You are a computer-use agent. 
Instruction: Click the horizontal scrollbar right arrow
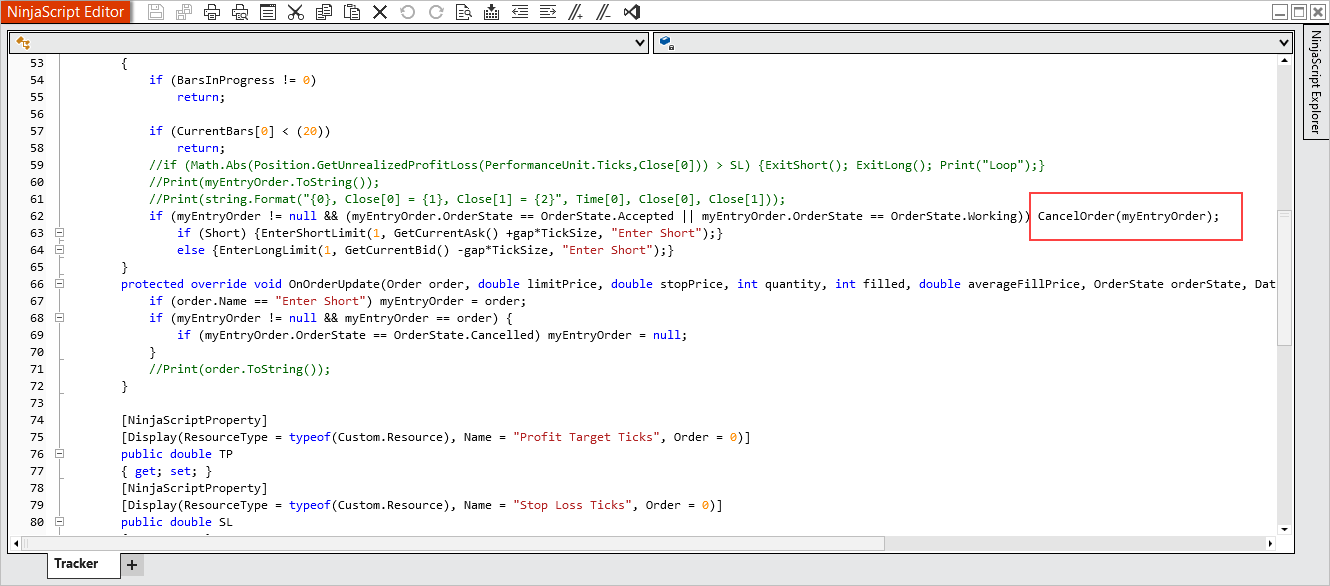pos(1270,544)
